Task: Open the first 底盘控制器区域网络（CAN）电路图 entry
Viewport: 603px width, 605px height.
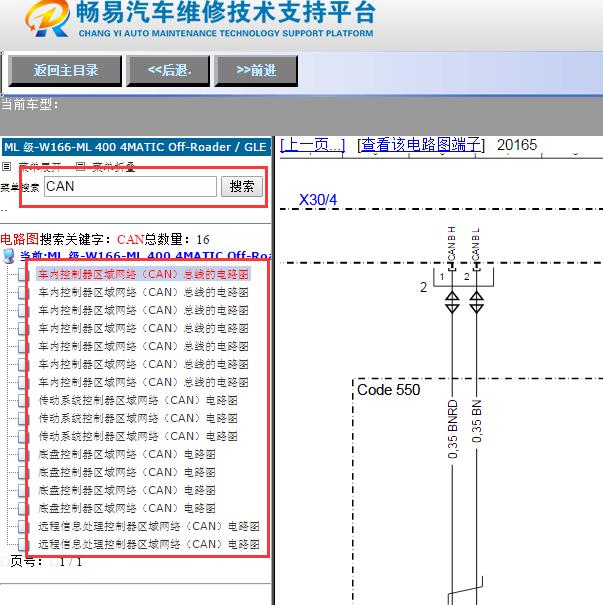Action: coord(127,455)
